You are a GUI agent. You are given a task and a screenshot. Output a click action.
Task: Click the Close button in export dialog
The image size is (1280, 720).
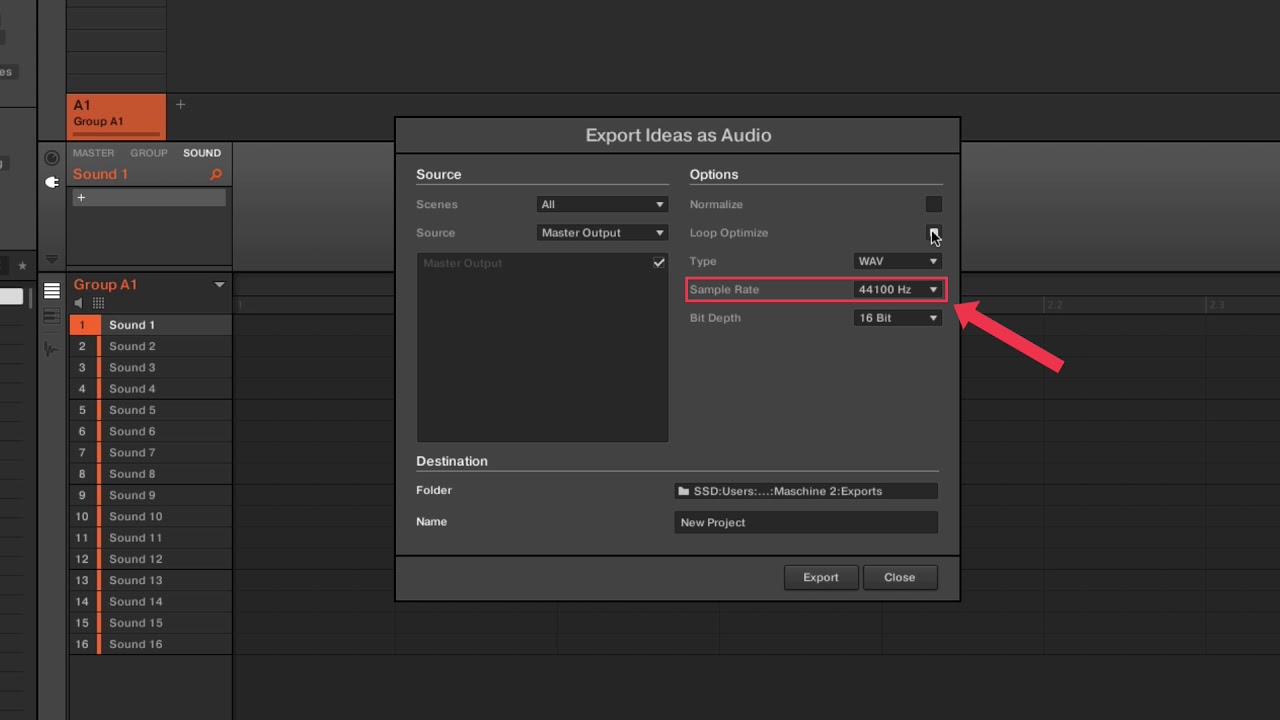coord(899,577)
